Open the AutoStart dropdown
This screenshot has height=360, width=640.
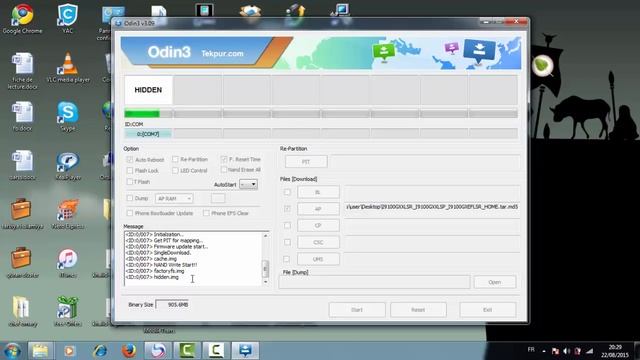click(x=248, y=184)
